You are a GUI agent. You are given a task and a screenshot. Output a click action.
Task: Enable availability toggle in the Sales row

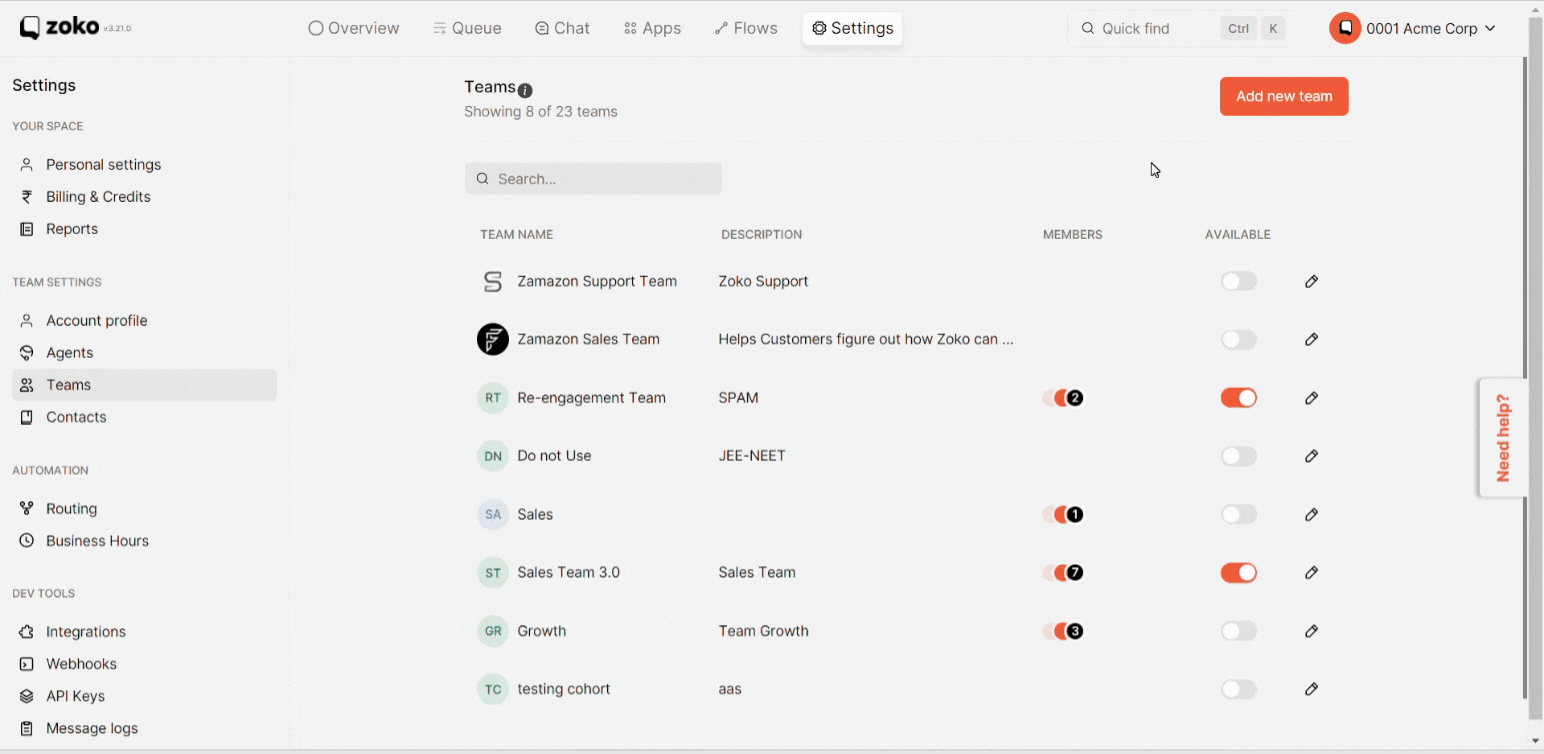tap(1238, 515)
